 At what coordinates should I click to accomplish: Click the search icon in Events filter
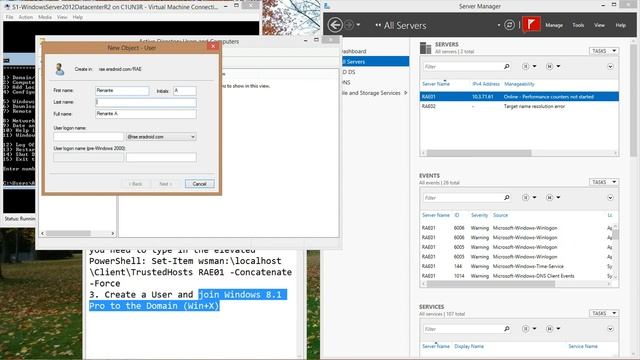point(507,198)
